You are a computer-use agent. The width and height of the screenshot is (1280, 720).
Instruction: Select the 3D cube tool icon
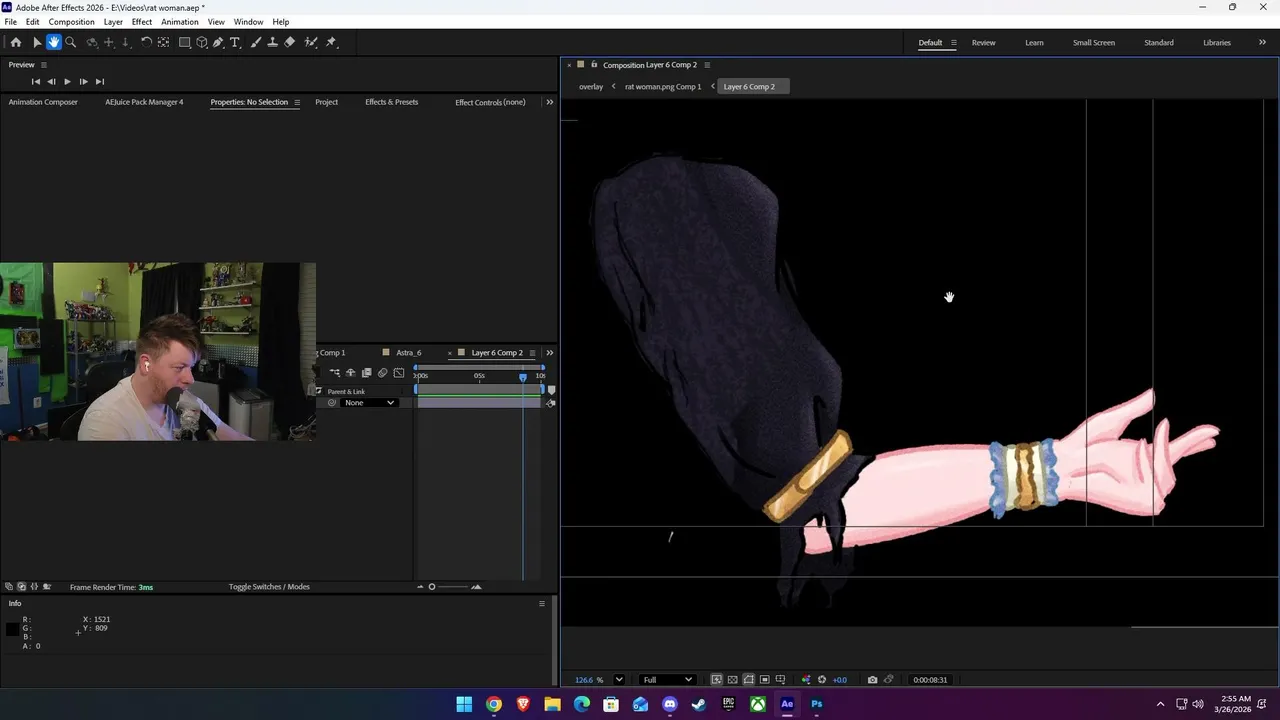pyautogui.click(x=202, y=42)
